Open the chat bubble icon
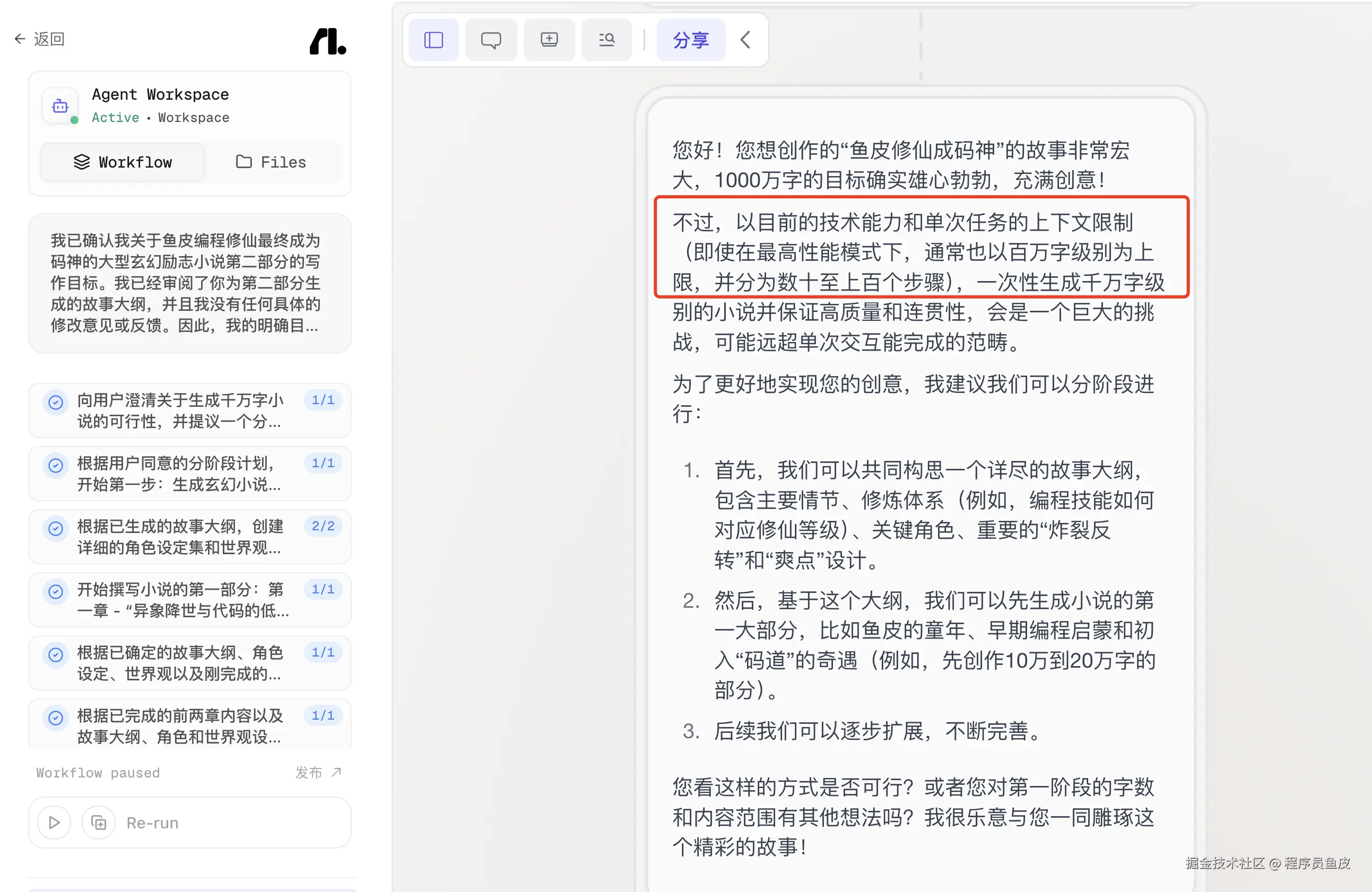Image resolution: width=1372 pixels, height=892 pixels. 491,40
